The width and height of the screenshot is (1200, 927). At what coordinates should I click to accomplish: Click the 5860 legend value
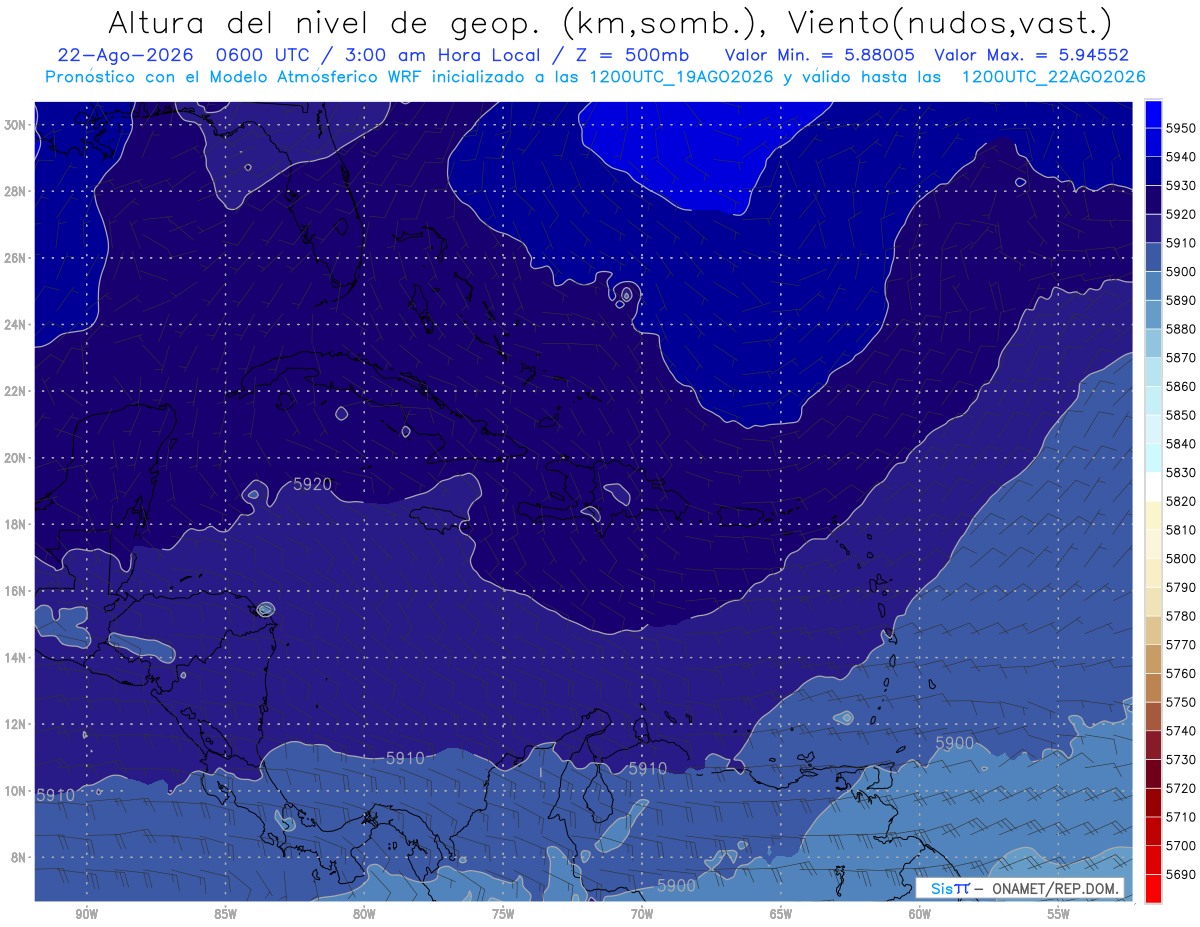(x=1181, y=386)
